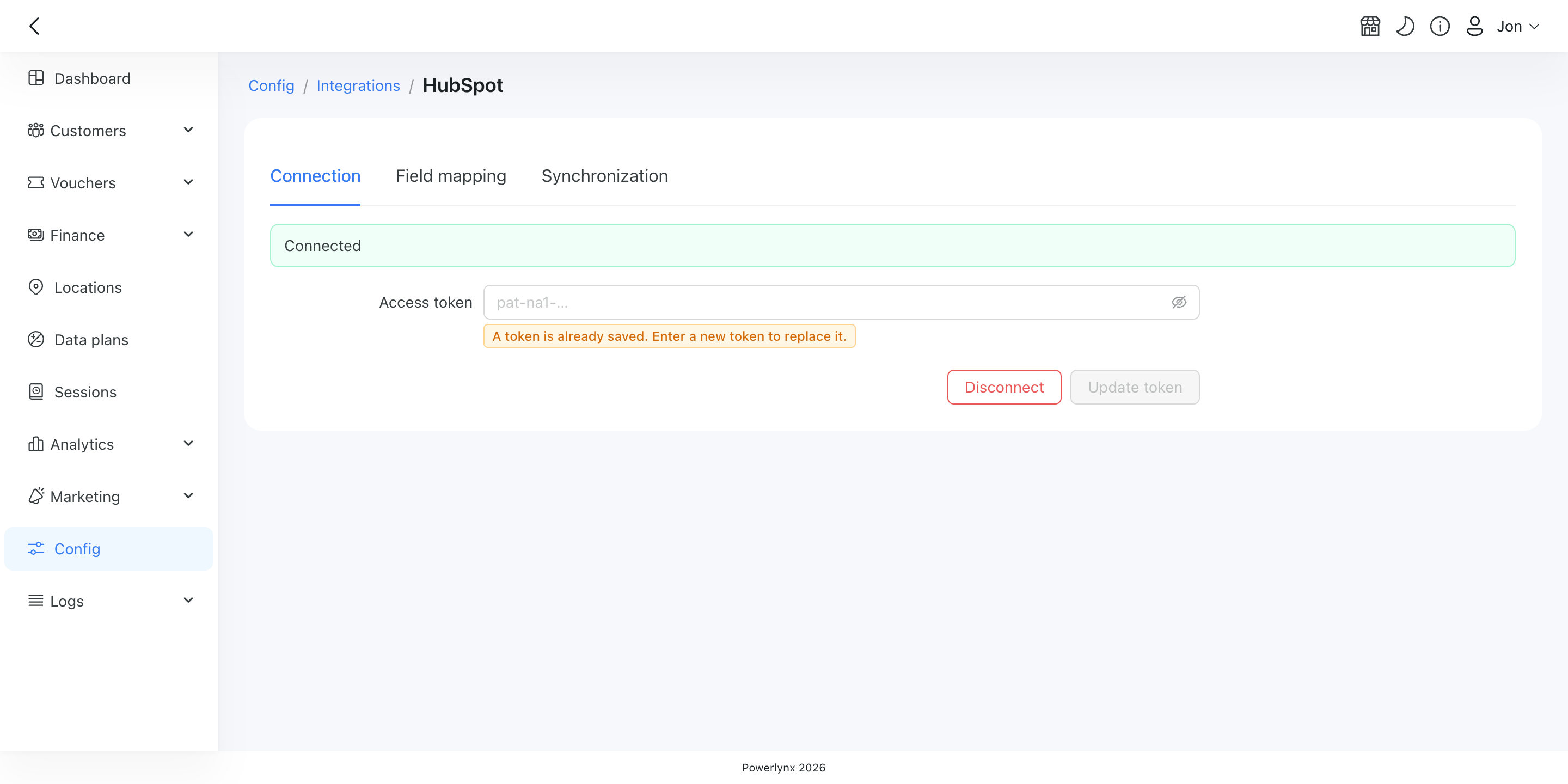Expand the Analytics menu chevron
The height and width of the screenshot is (784, 1568).
188,444
